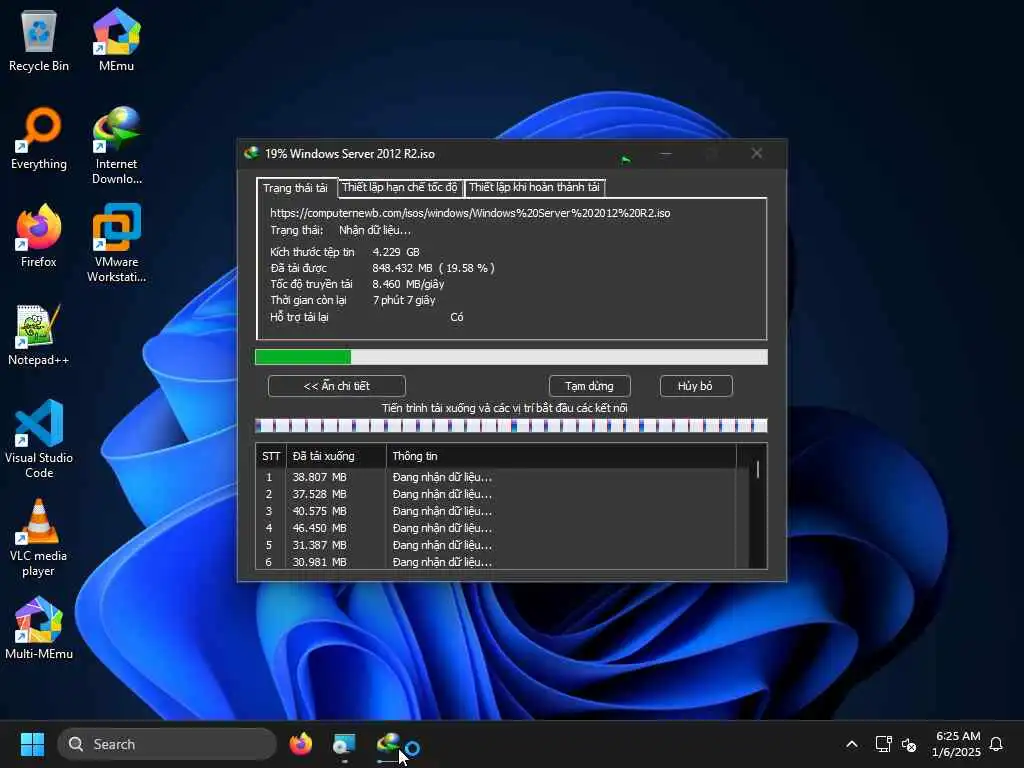Click the Thông tin column header
This screenshot has width=1024, height=768.
pyautogui.click(x=562, y=456)
